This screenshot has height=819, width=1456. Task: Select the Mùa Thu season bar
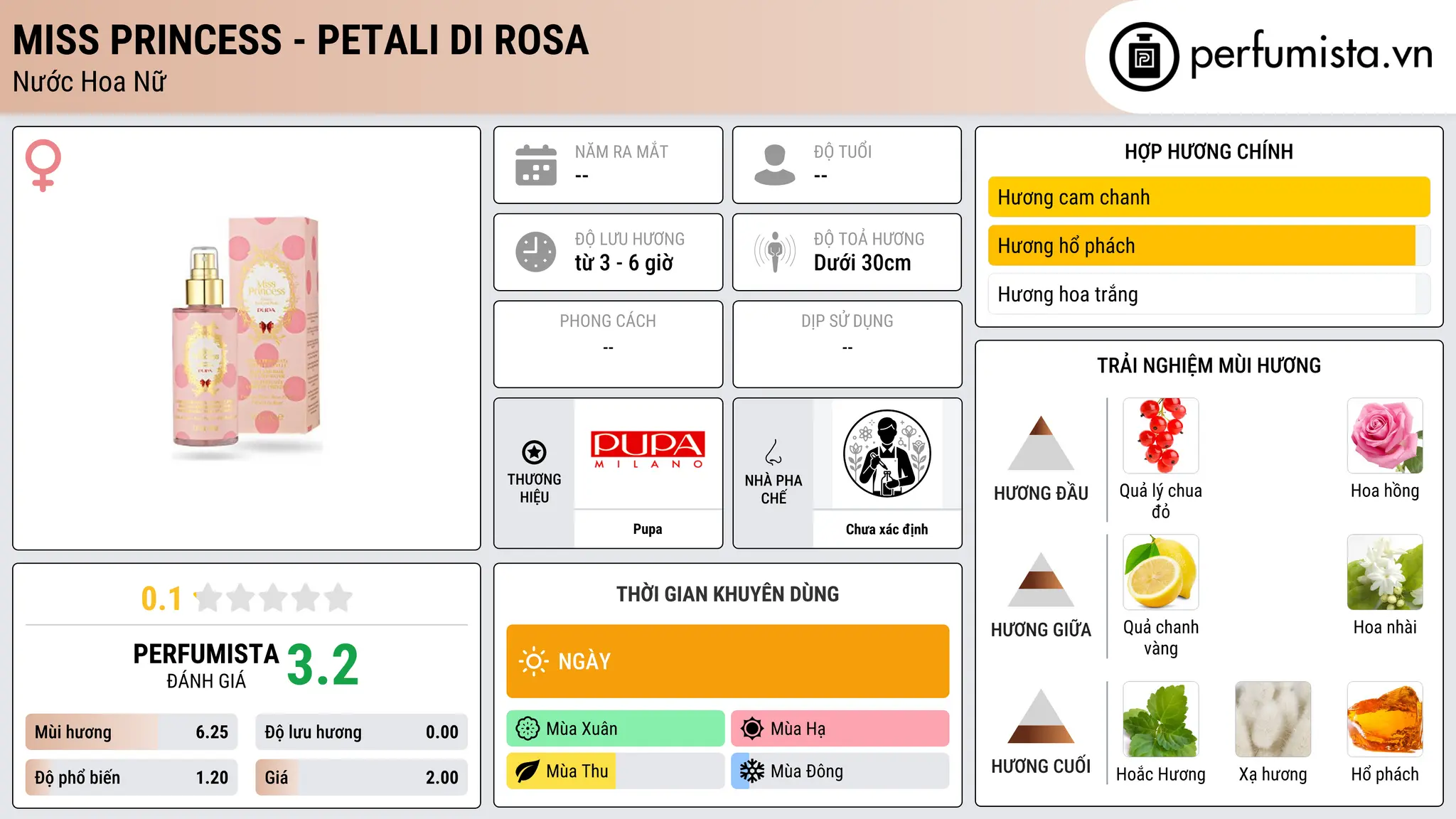[616, 771]
